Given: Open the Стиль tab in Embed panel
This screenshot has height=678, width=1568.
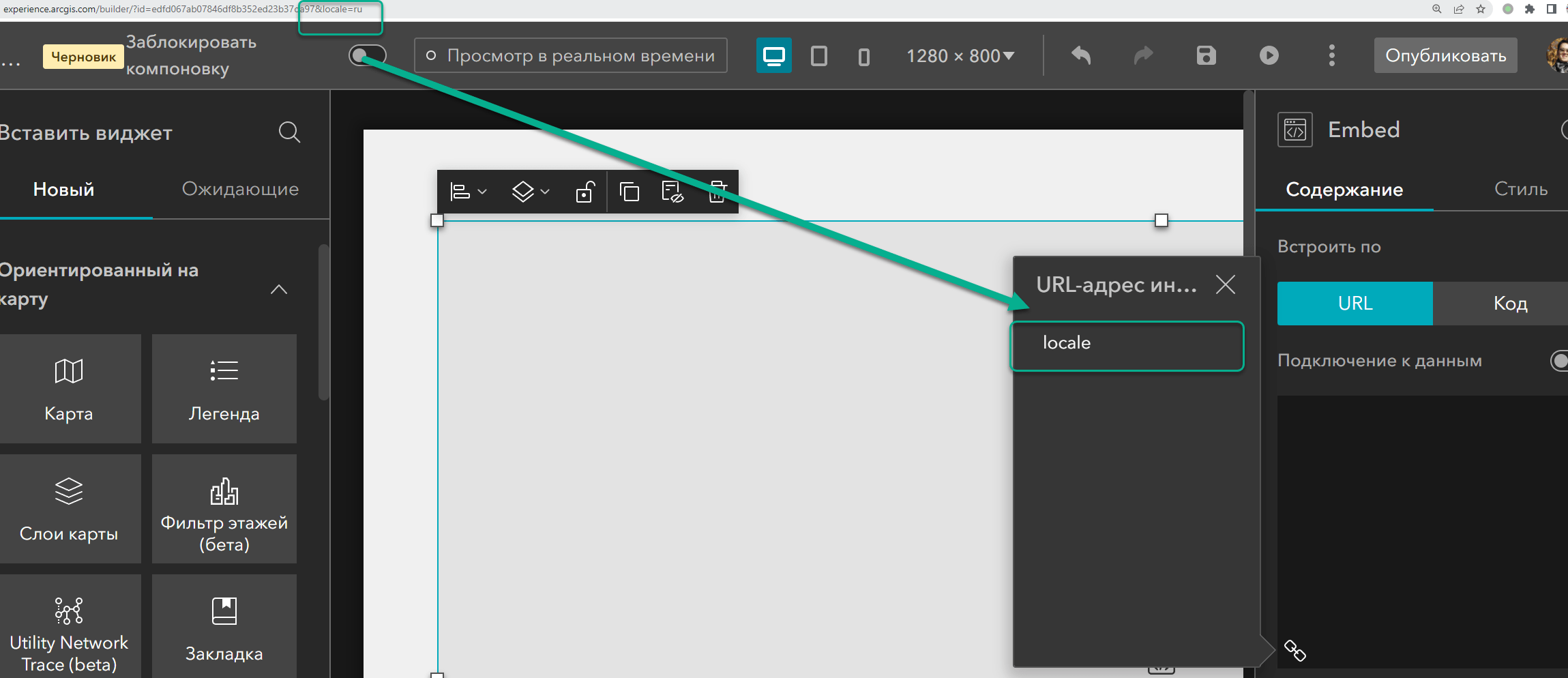Looking at the screenshot, I should [1520, 189].
